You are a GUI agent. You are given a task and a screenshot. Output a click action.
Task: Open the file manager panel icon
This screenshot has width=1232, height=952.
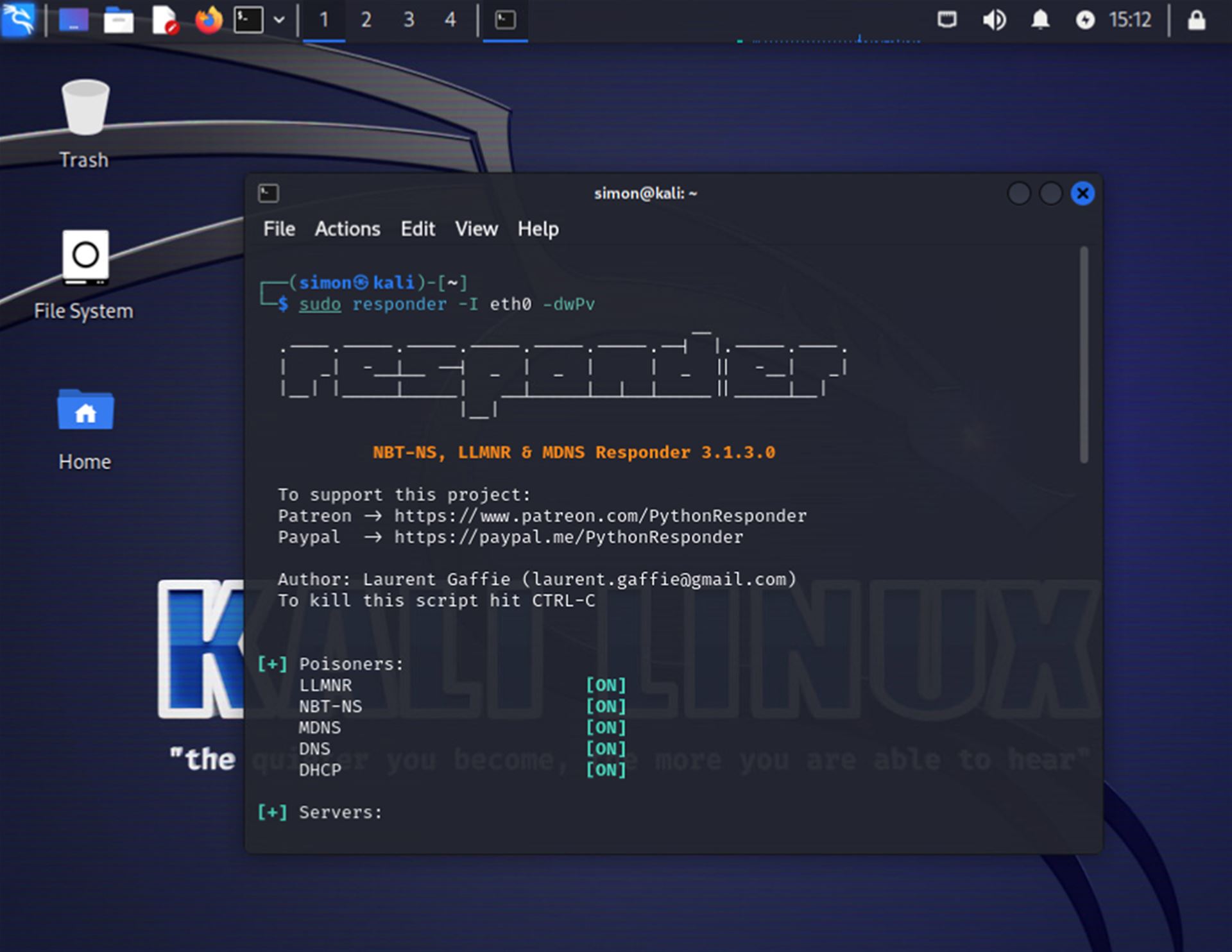pyautogui.click(x=119, y=20)
